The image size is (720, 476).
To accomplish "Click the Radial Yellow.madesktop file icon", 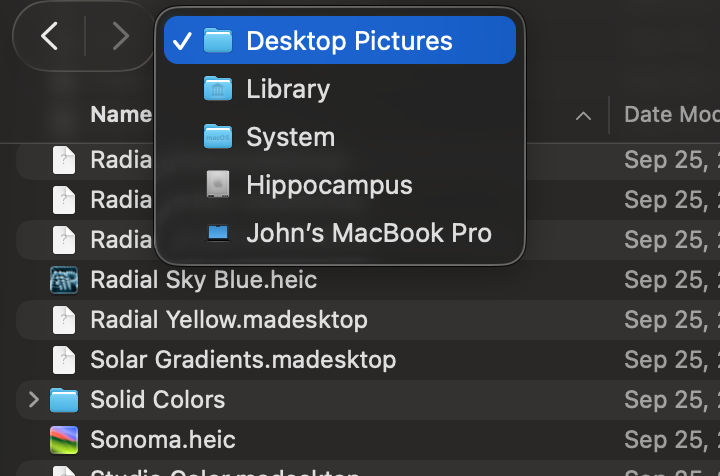I will [64, 320].
